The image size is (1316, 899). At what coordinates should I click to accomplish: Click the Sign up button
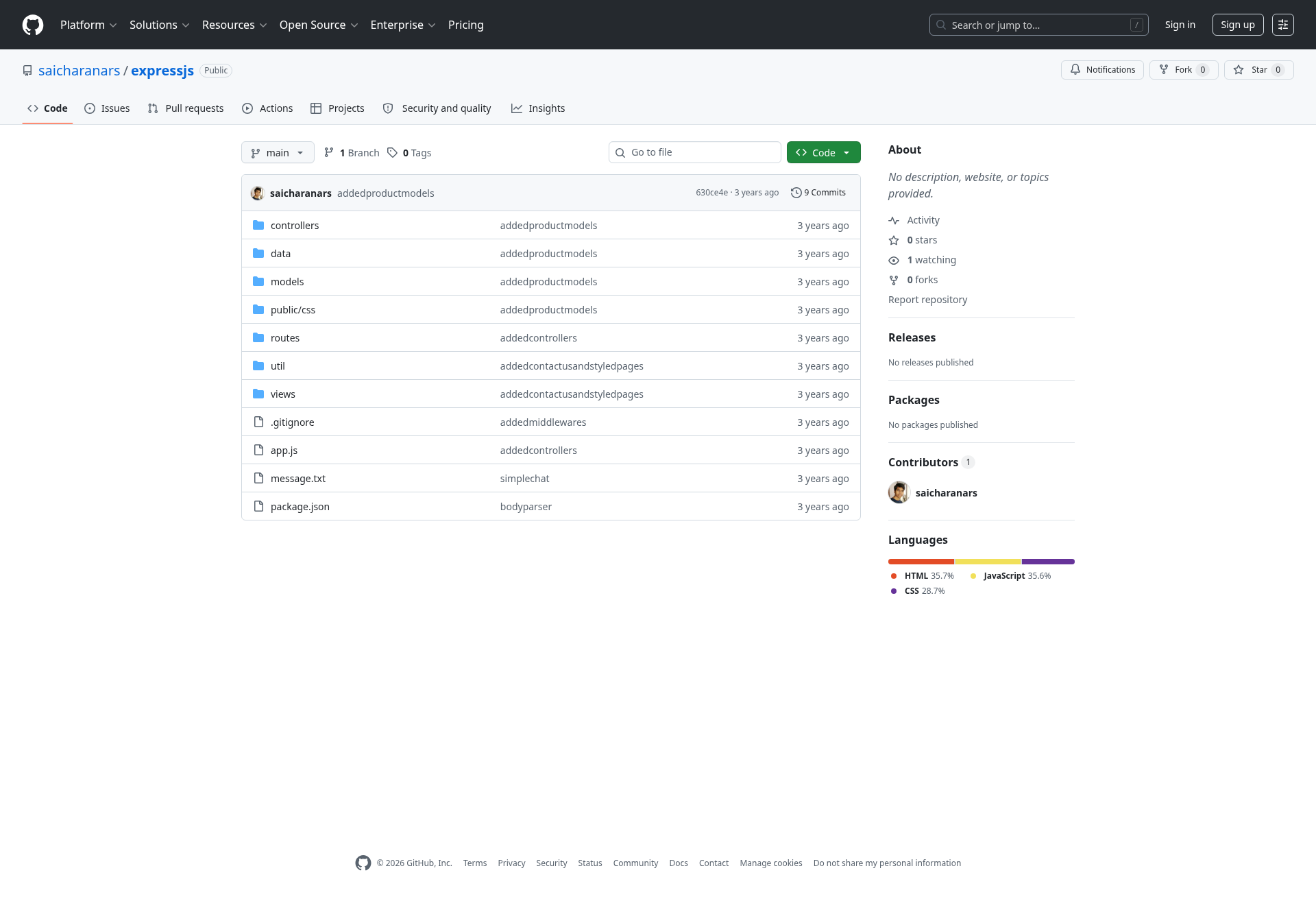(1238, 25)
